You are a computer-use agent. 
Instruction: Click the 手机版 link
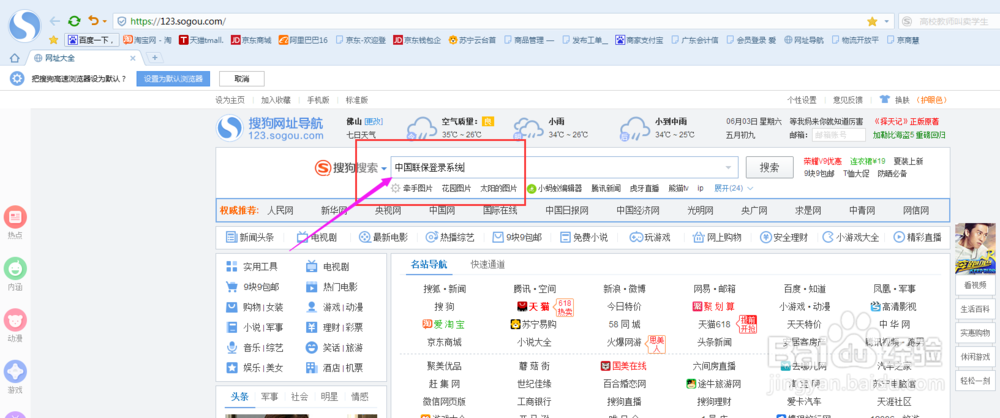318,100
